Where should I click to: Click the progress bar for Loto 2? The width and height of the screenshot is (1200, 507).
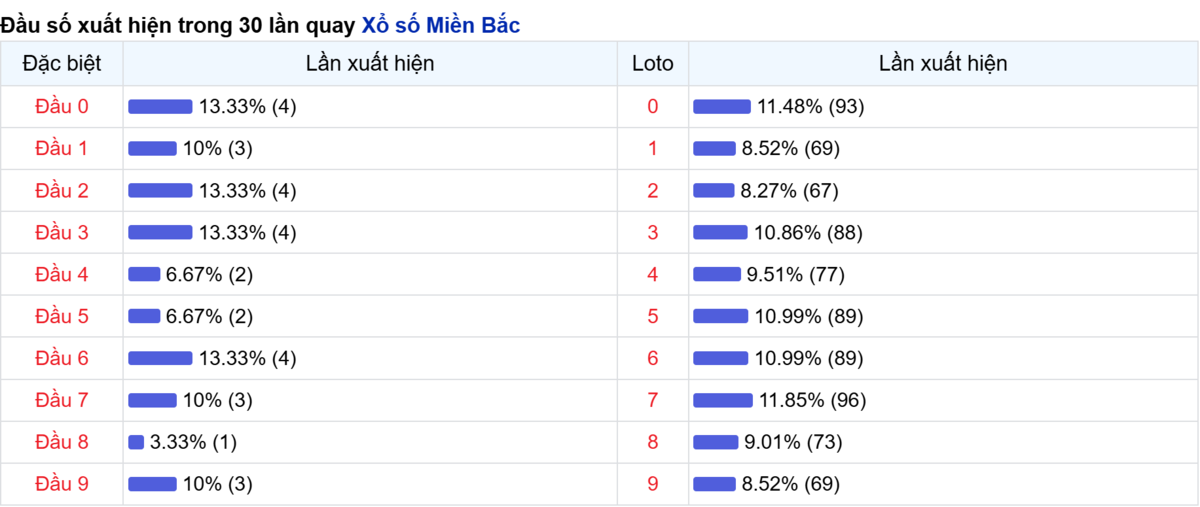tap(714, 190)
